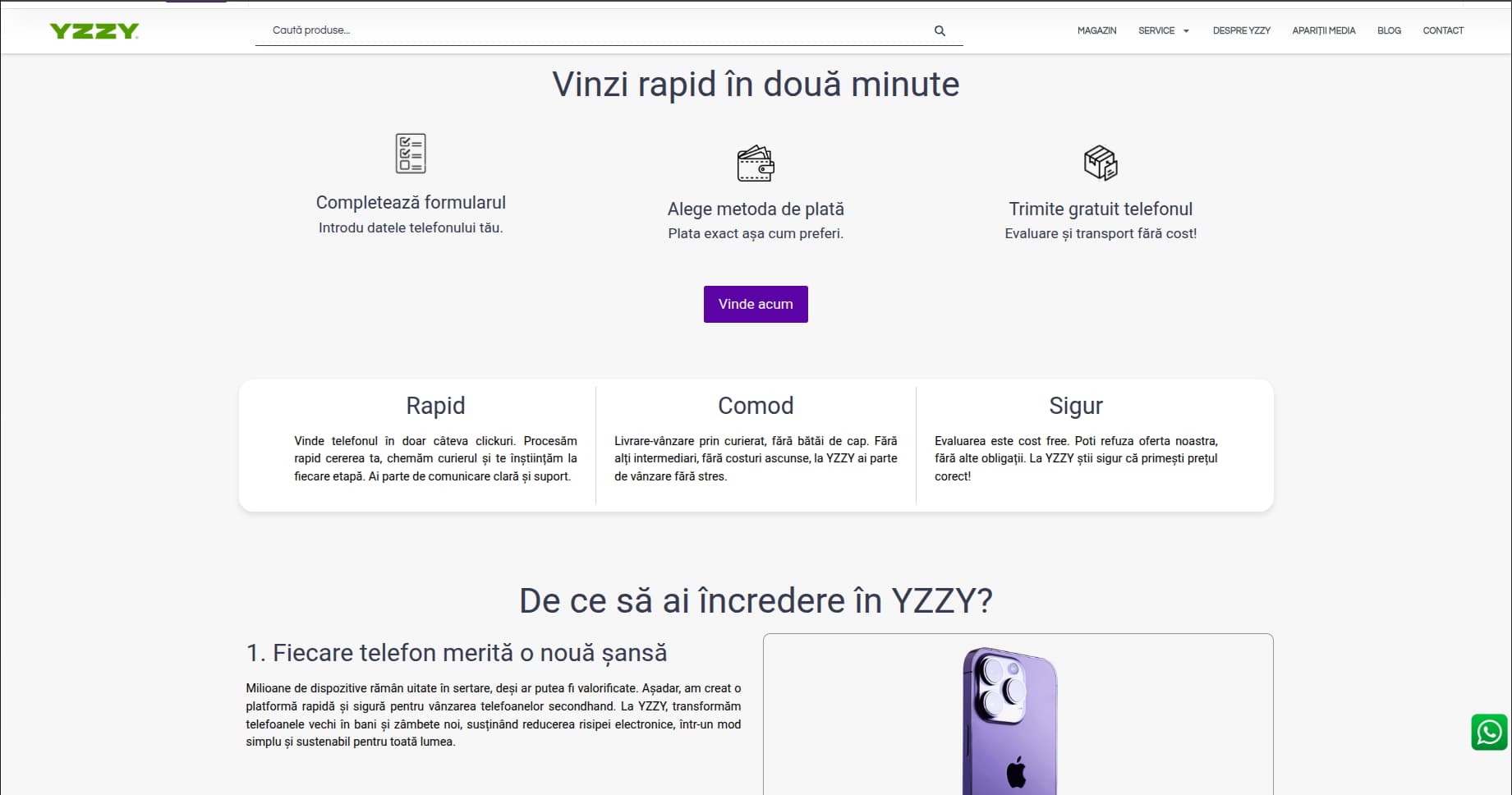Viewport: 1512px width, 795px height.
Task: Click '1. Fiecare telefon merită o nouă șansă'
Action: pos(457,653)
